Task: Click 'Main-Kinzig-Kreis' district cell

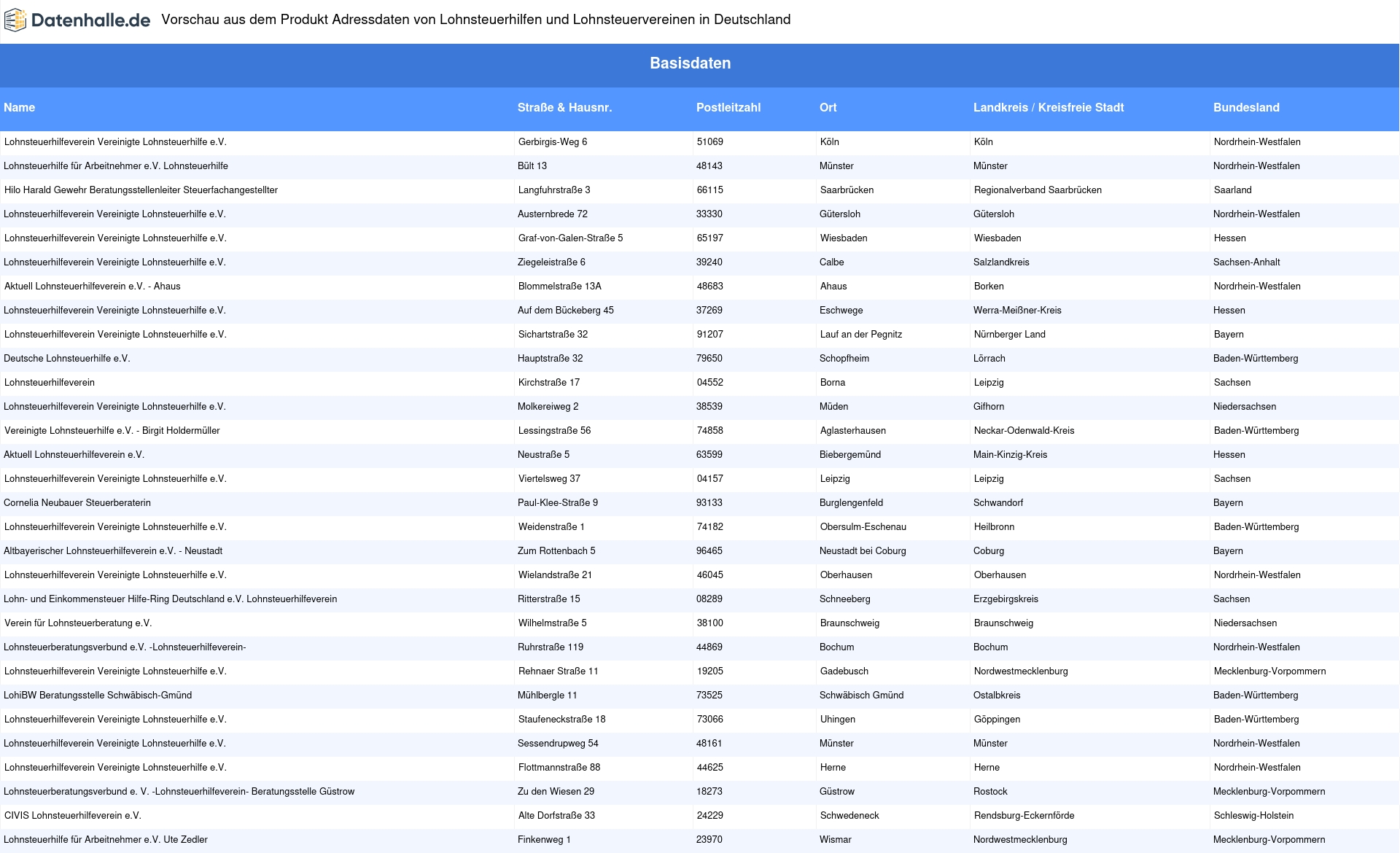Action: tap(1010, 454)
